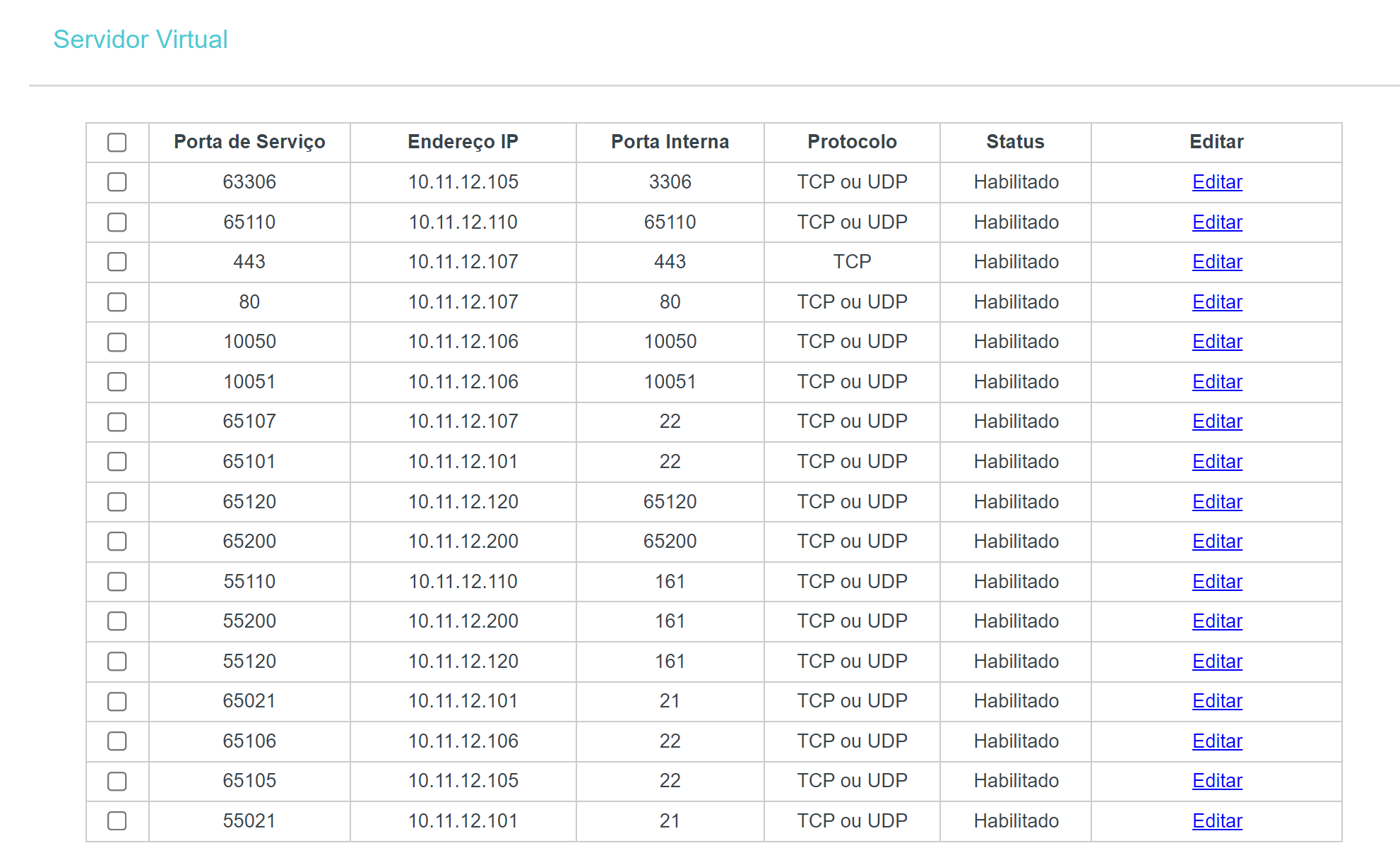Select checkbox for port 55021 row

[x=117, y=821]
